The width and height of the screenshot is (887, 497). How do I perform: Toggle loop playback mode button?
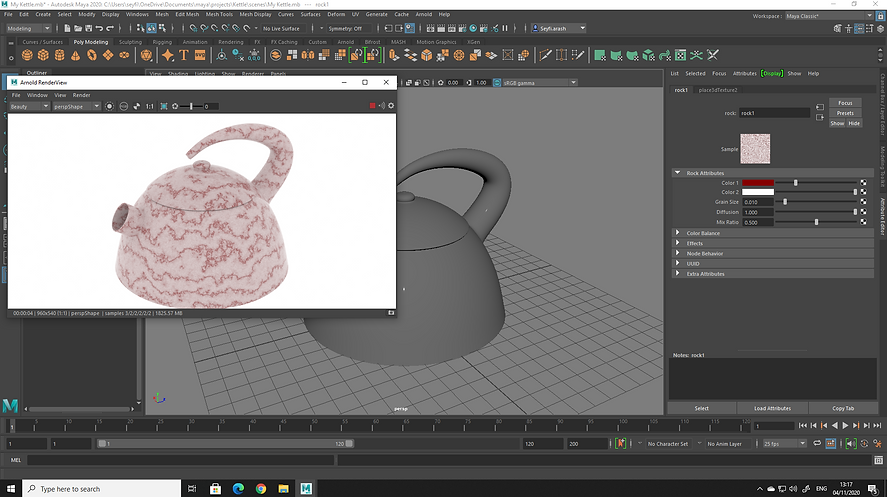click(x=817, y=443)
